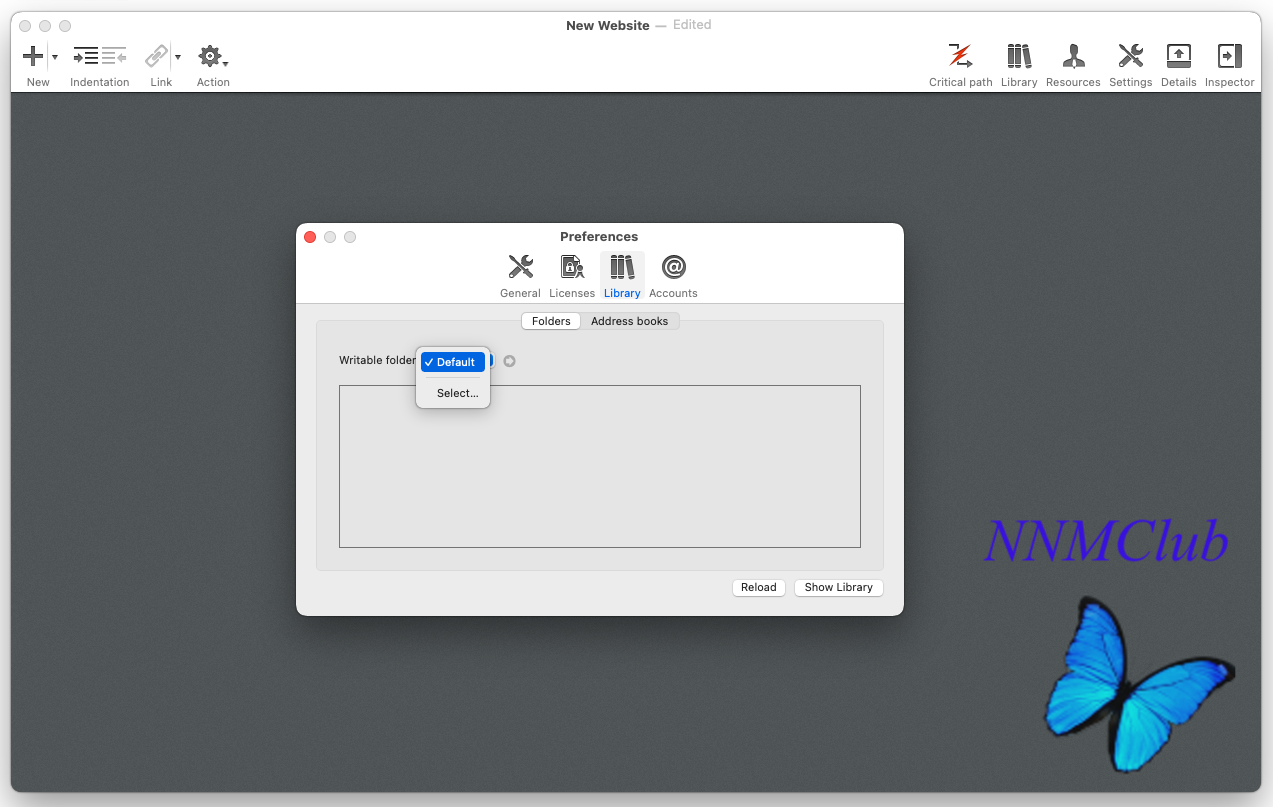
Task: Expand the Link dropdown arrow
Action: point(178,57)
